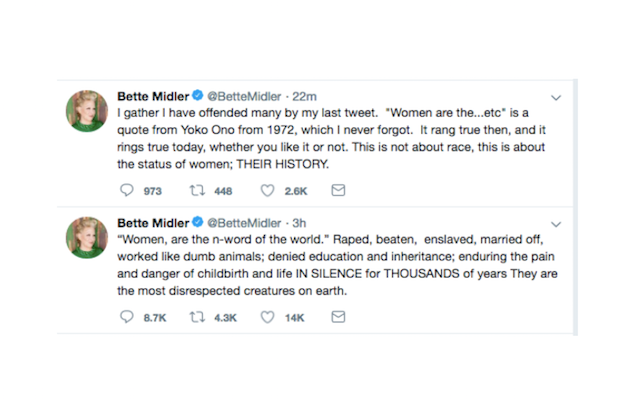This screenshot has width=618, height=412.
Task: Retweet the tweet with 4.3K retweets
Action: 198,317
